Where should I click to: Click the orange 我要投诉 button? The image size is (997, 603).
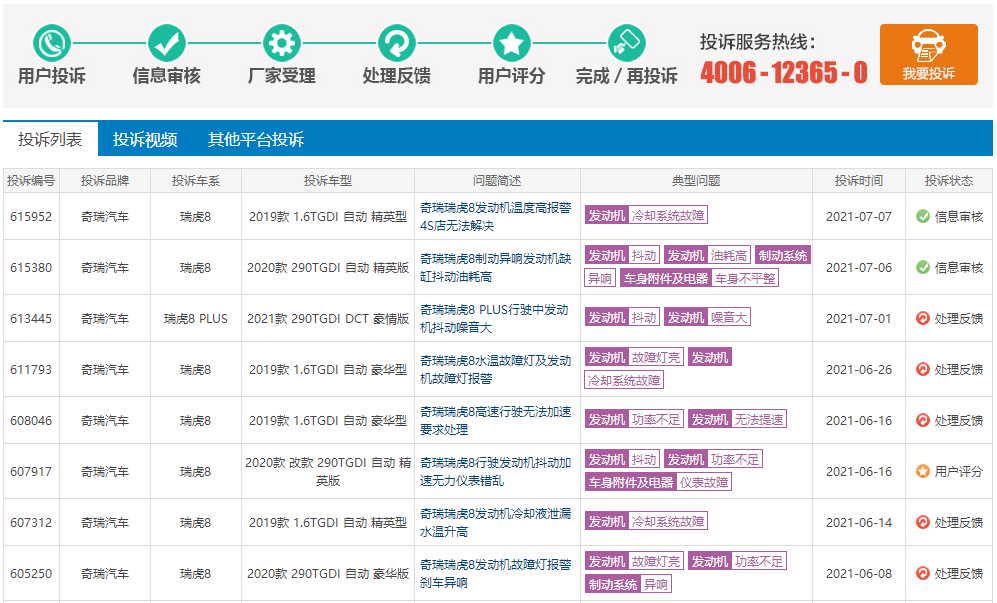[x=928, y=55]
